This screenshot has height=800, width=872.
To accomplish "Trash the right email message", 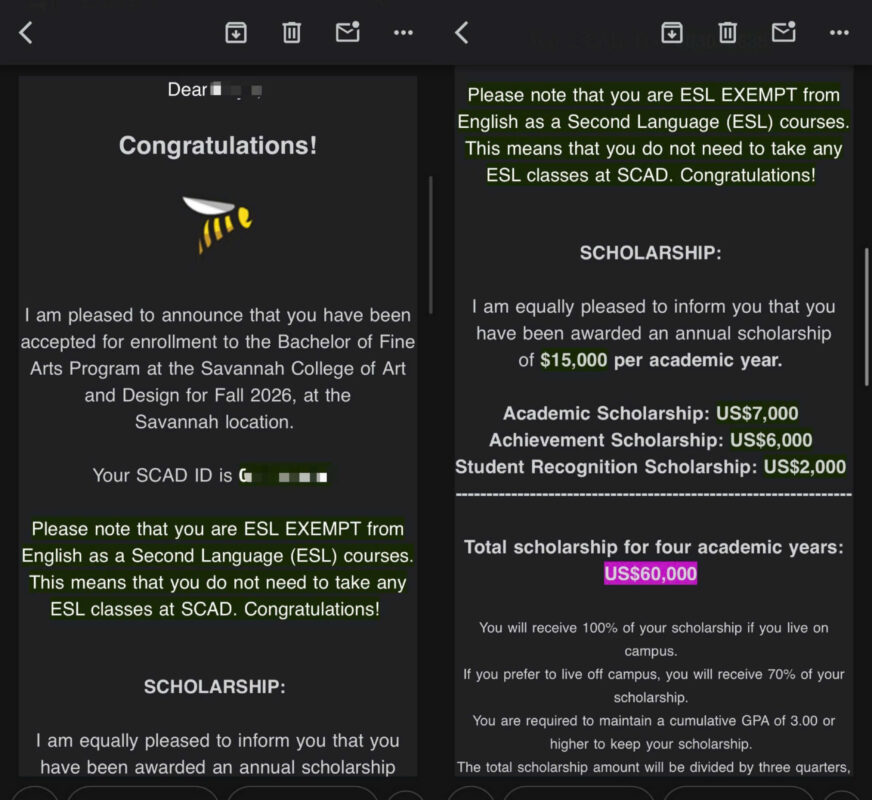I will click(x=727, y=32).
